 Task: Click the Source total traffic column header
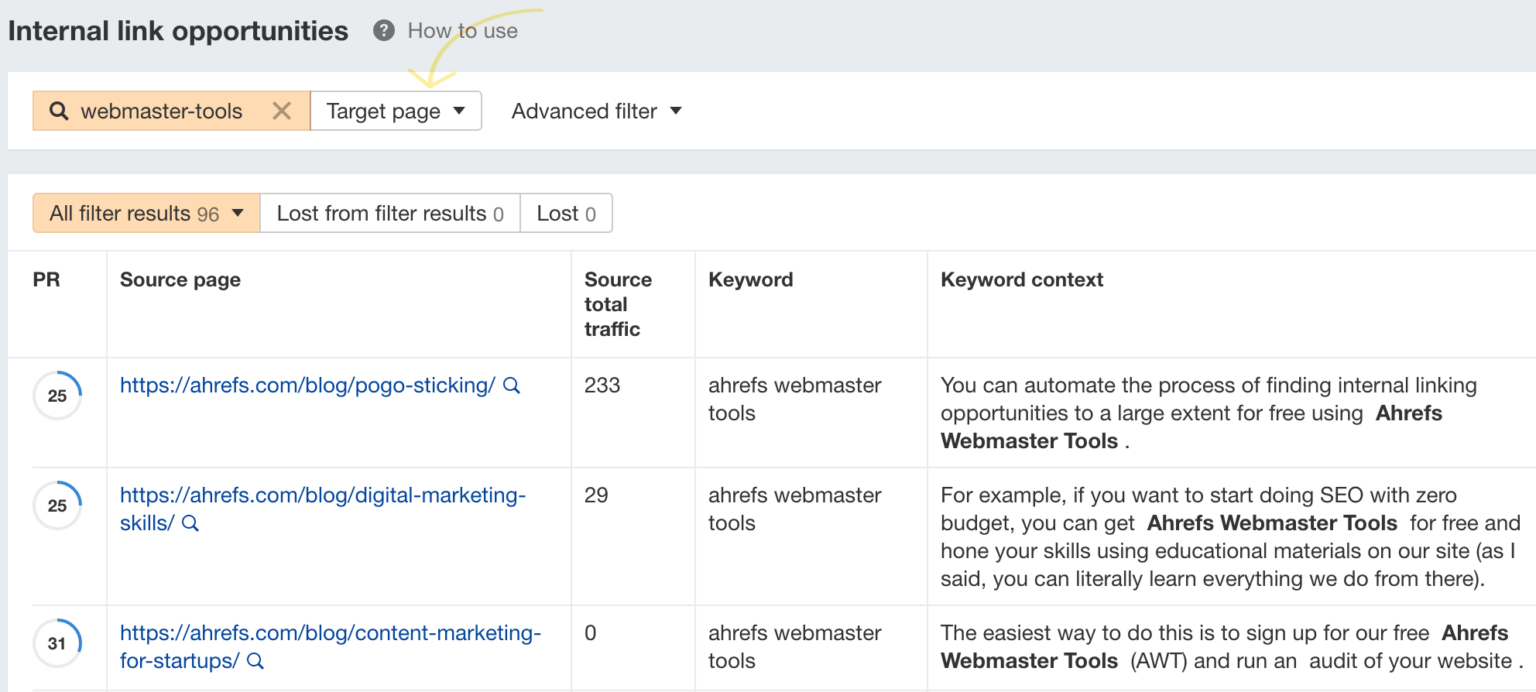(x=618, y=303)
